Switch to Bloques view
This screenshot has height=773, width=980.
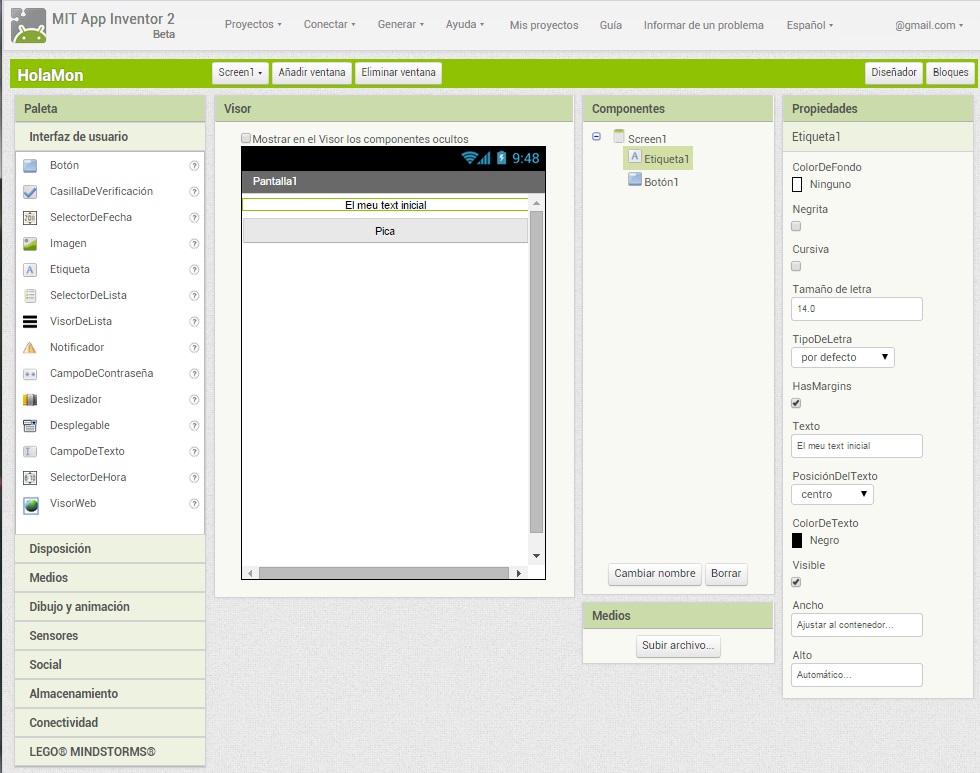pos(950,72)
